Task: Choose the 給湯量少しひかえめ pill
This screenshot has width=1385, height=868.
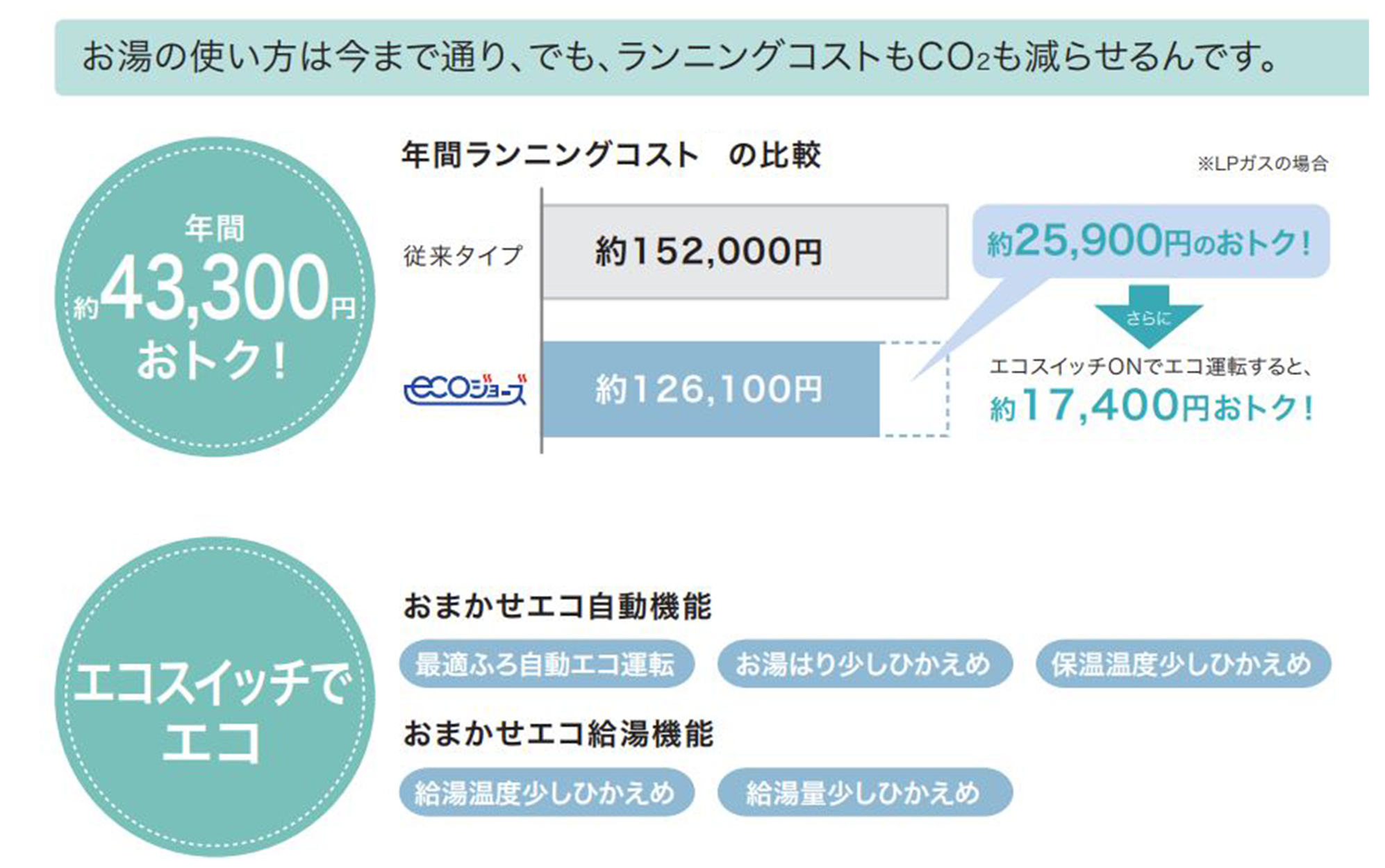Action: click(864, 792)
